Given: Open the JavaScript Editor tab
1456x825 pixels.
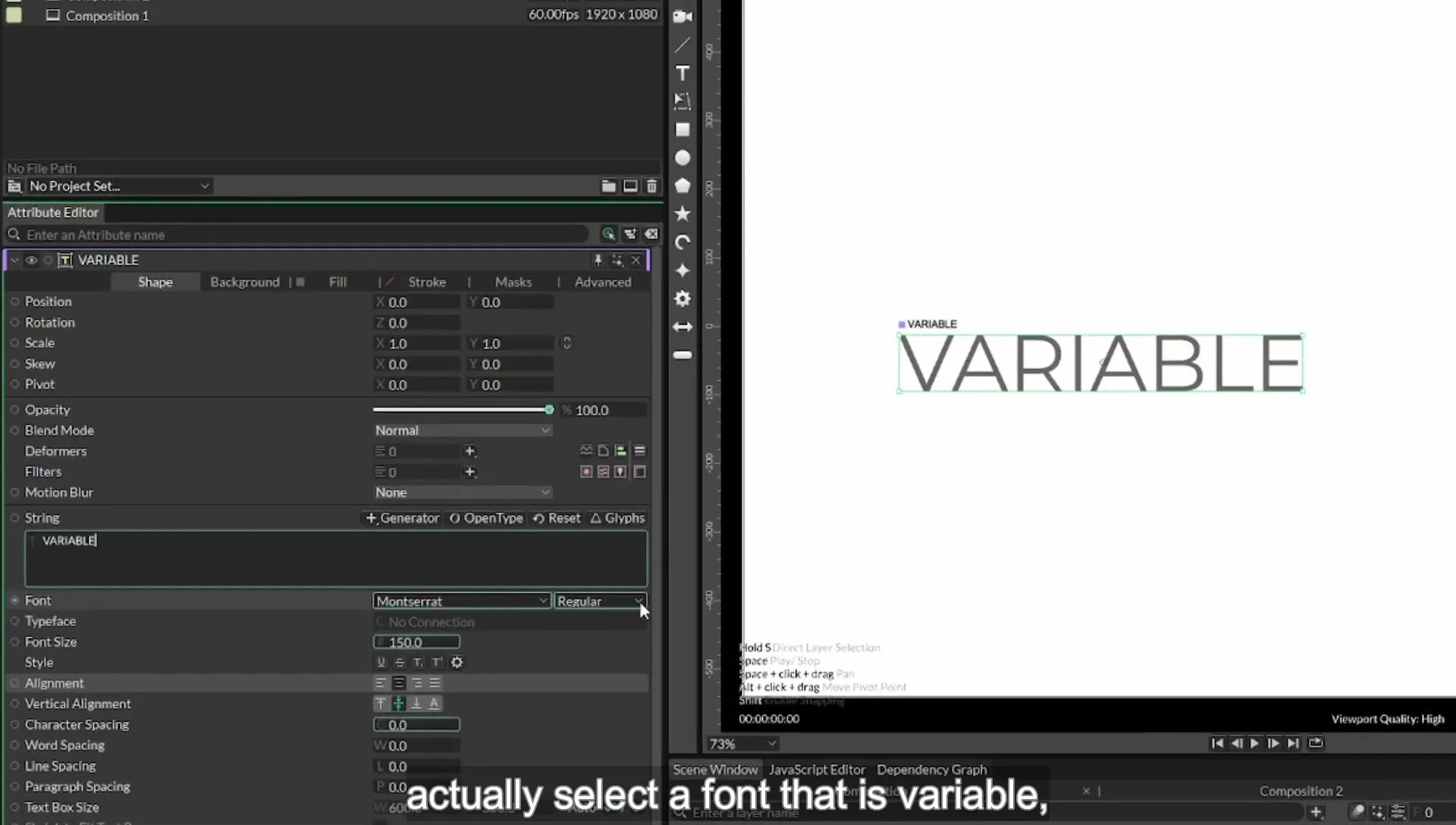Looking at the screenshot, I should coord(817,769).
